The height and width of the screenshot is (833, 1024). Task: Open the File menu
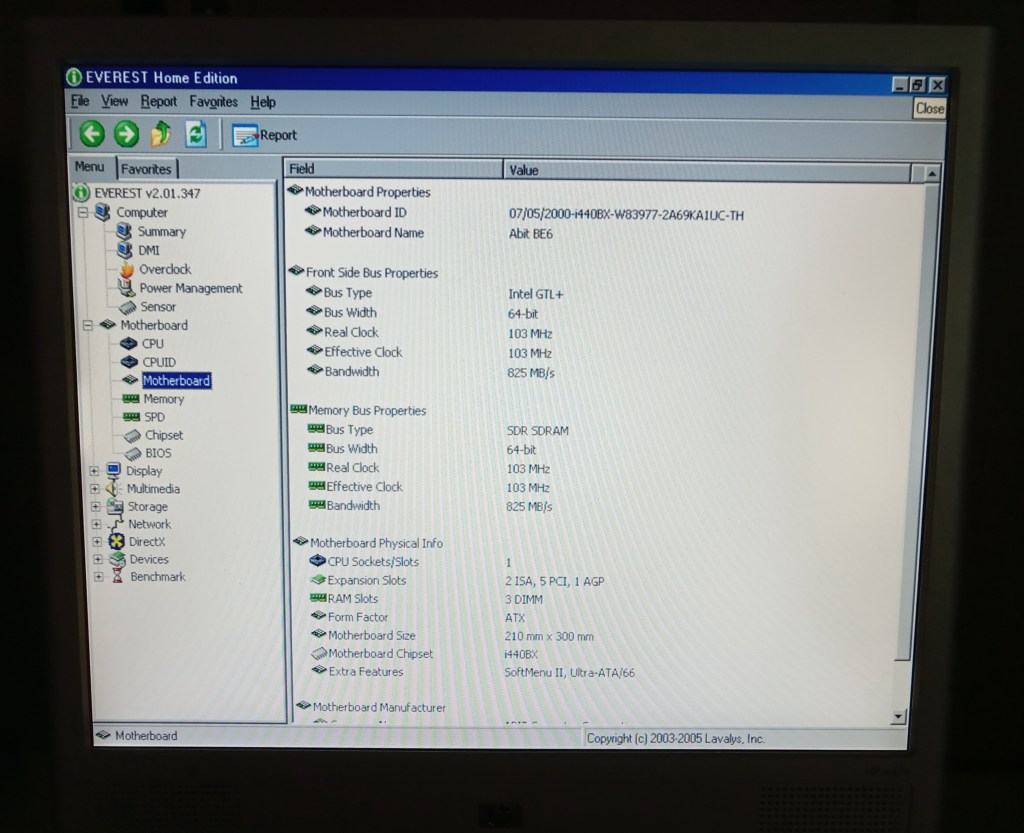click(80, 101)
